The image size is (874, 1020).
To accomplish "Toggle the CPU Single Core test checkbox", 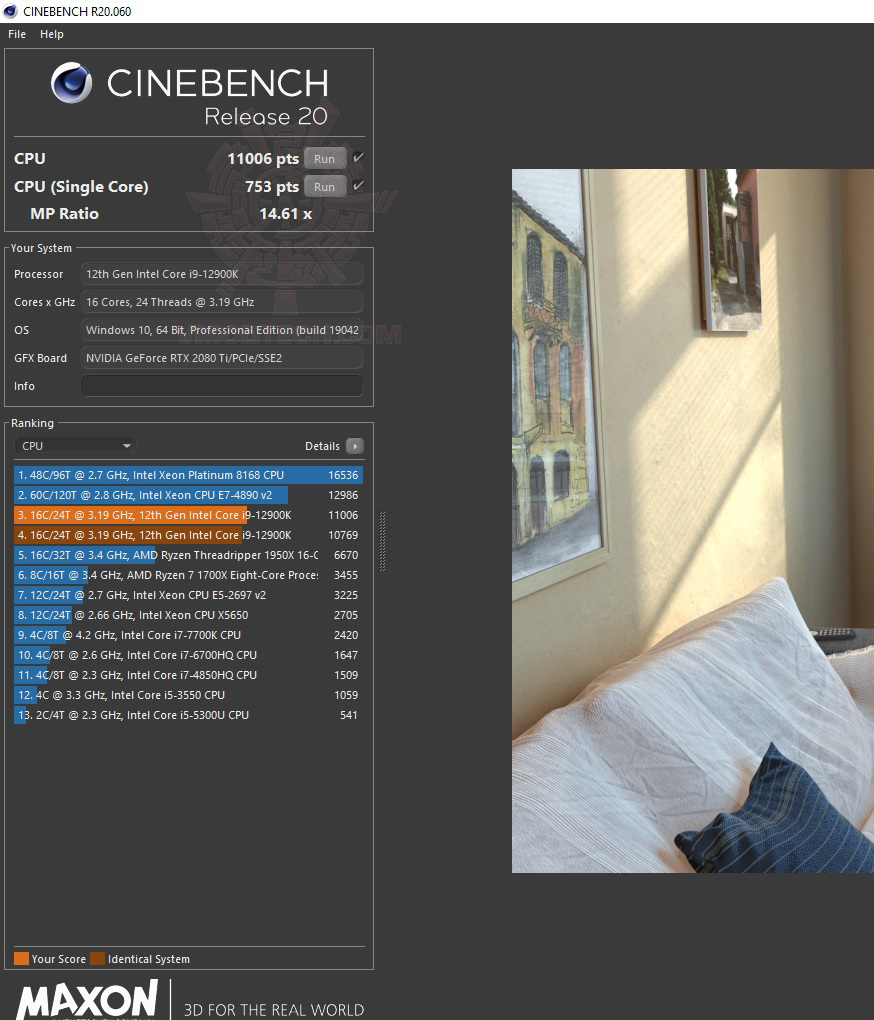I will [358, 186].
